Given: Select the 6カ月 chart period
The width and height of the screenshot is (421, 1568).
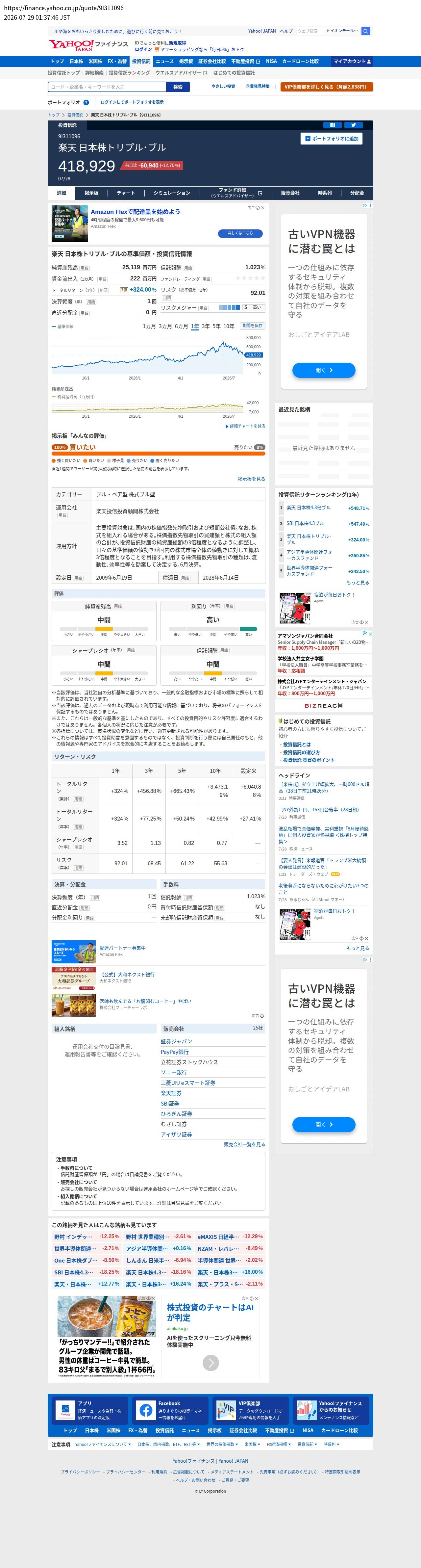Looking at the screenshot, I should click(181, 326).
